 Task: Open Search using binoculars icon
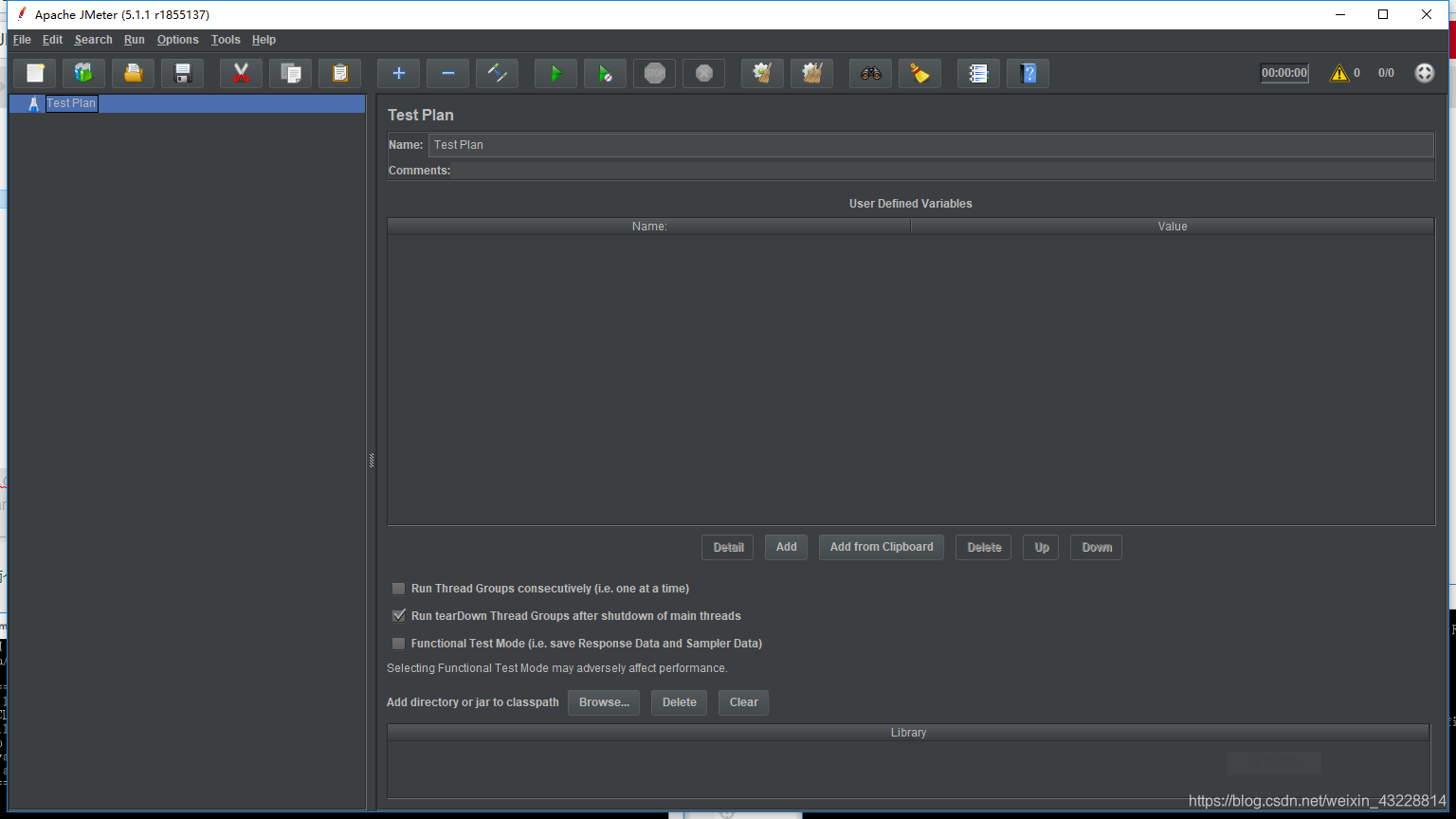[x=871, y=73]
